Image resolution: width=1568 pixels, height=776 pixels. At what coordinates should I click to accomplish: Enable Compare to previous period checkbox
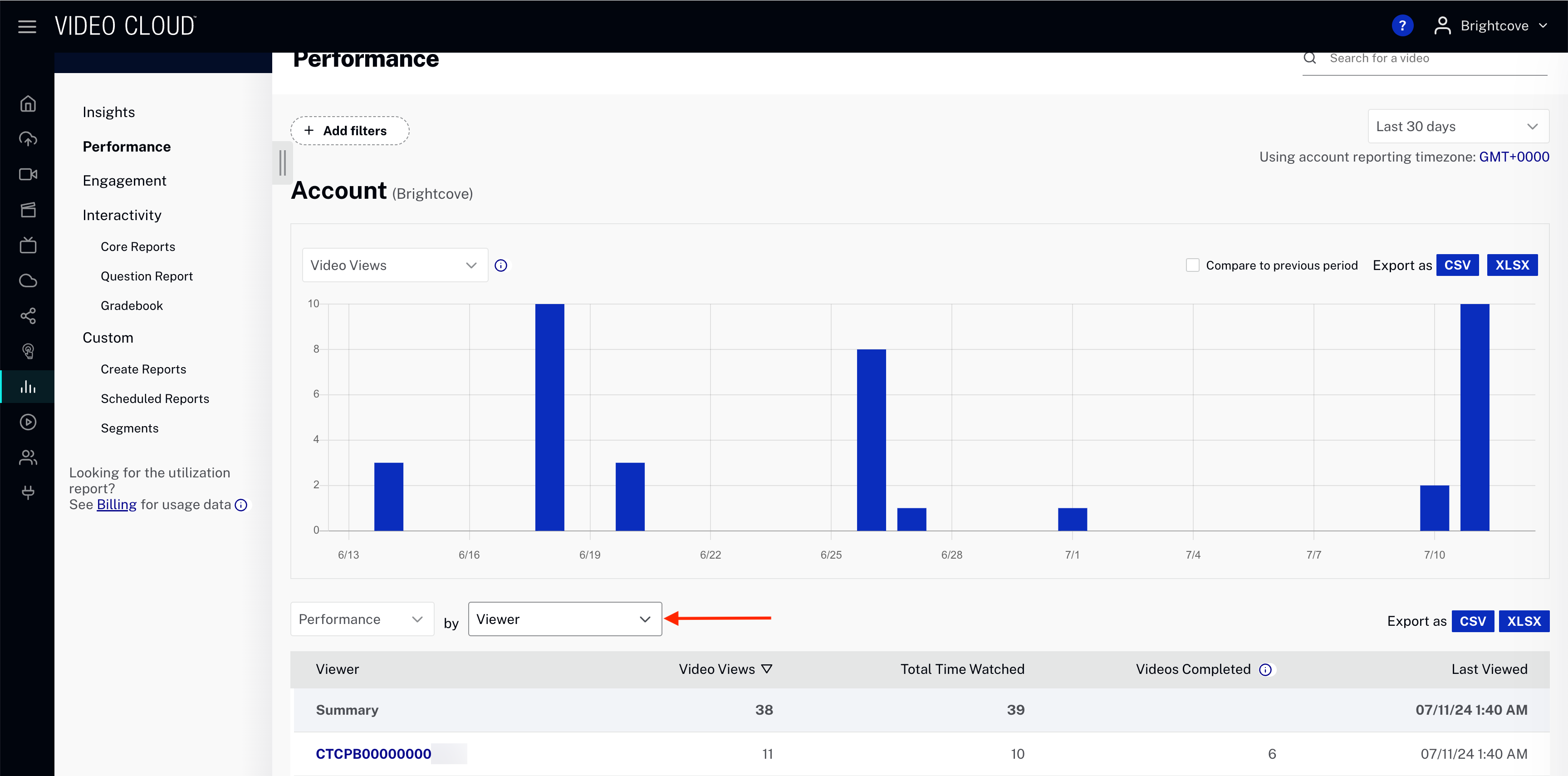(1192, 265)
